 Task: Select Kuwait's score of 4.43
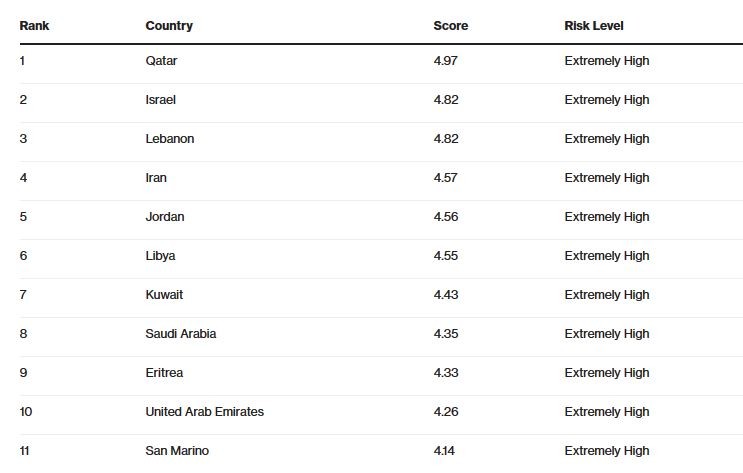coord(445,295)
